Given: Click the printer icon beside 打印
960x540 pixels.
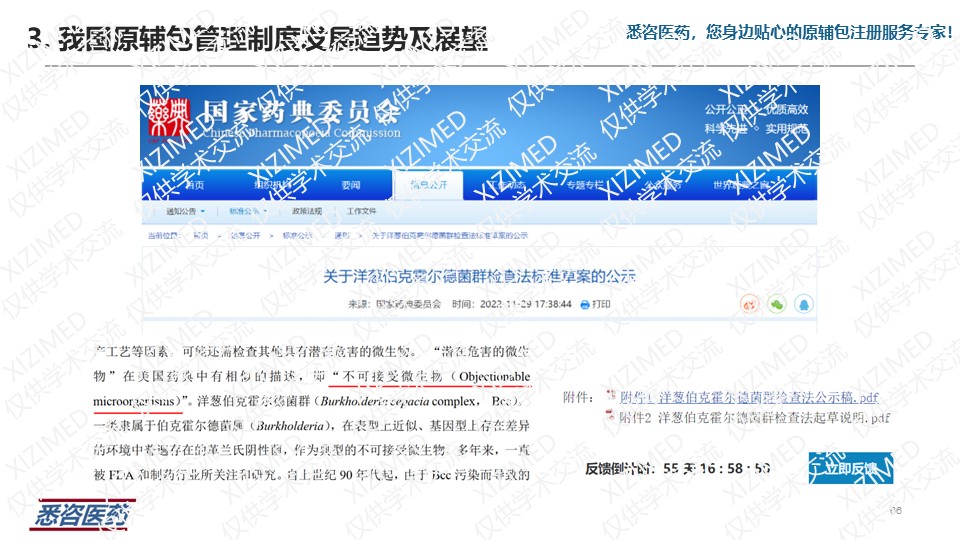Looking at the screenshot, I should pos(585,304).
